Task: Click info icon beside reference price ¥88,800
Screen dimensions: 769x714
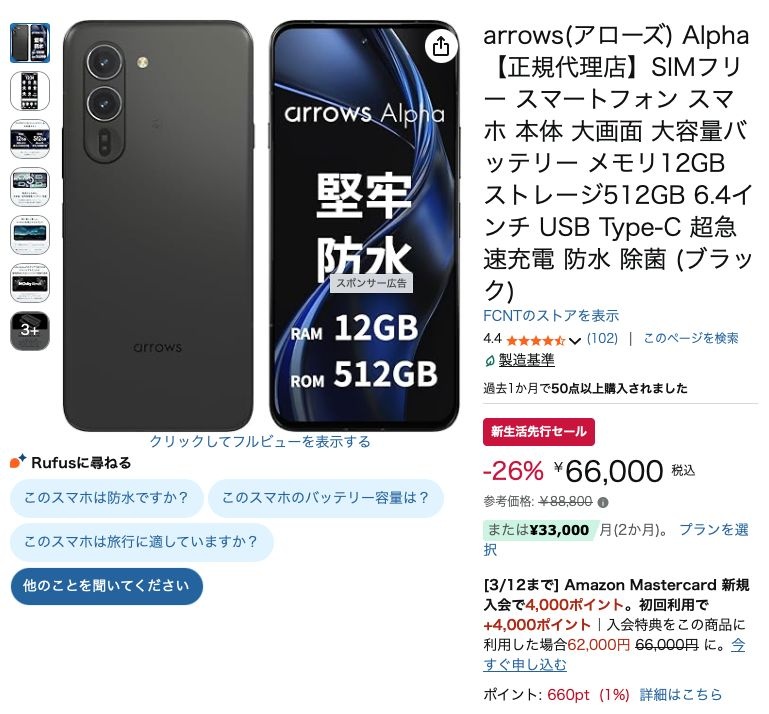Action: [x=603, y=502]
